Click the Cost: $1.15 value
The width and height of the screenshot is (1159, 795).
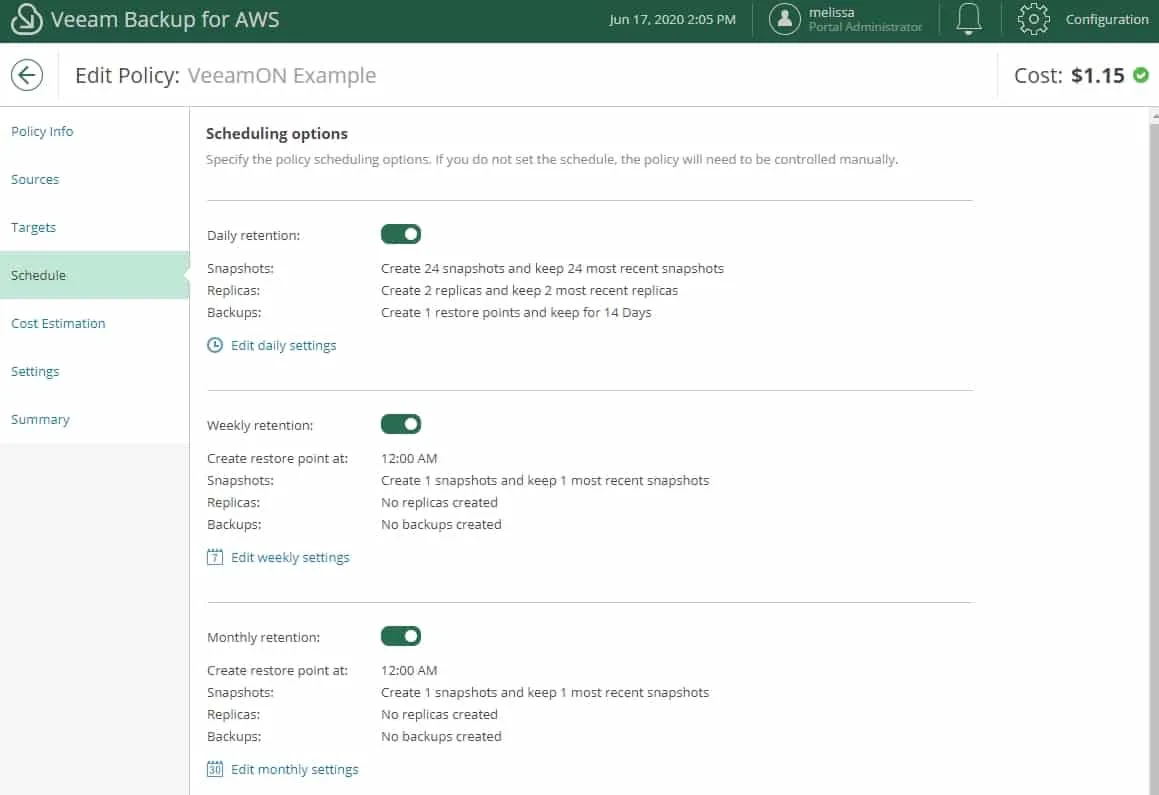1069,75
